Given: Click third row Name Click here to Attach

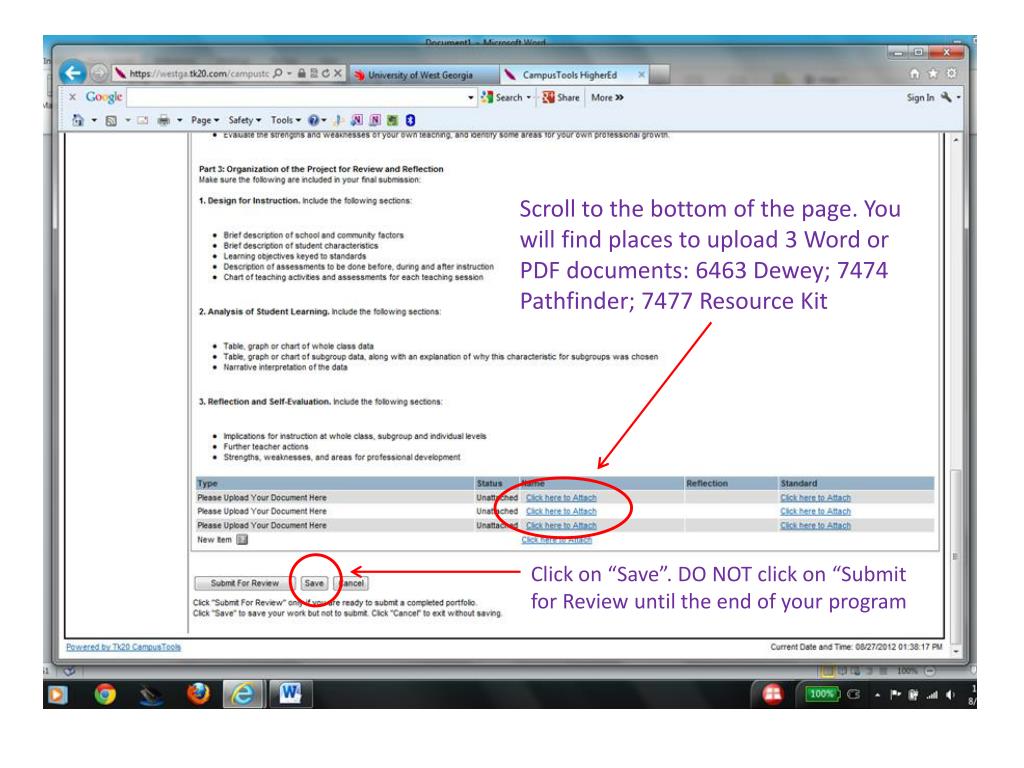Looking at the screenshot, I should point(561,525).
